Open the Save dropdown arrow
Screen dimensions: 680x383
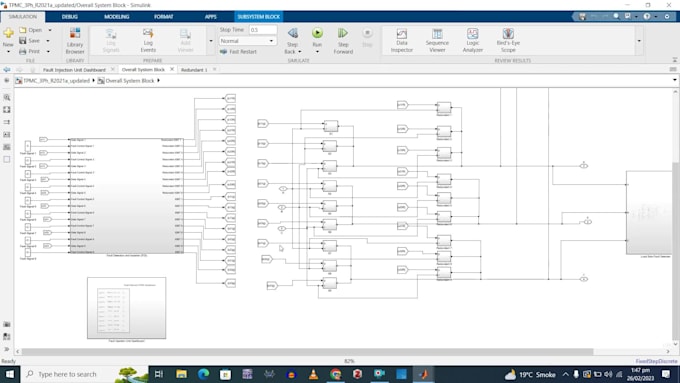click(48, 41)
